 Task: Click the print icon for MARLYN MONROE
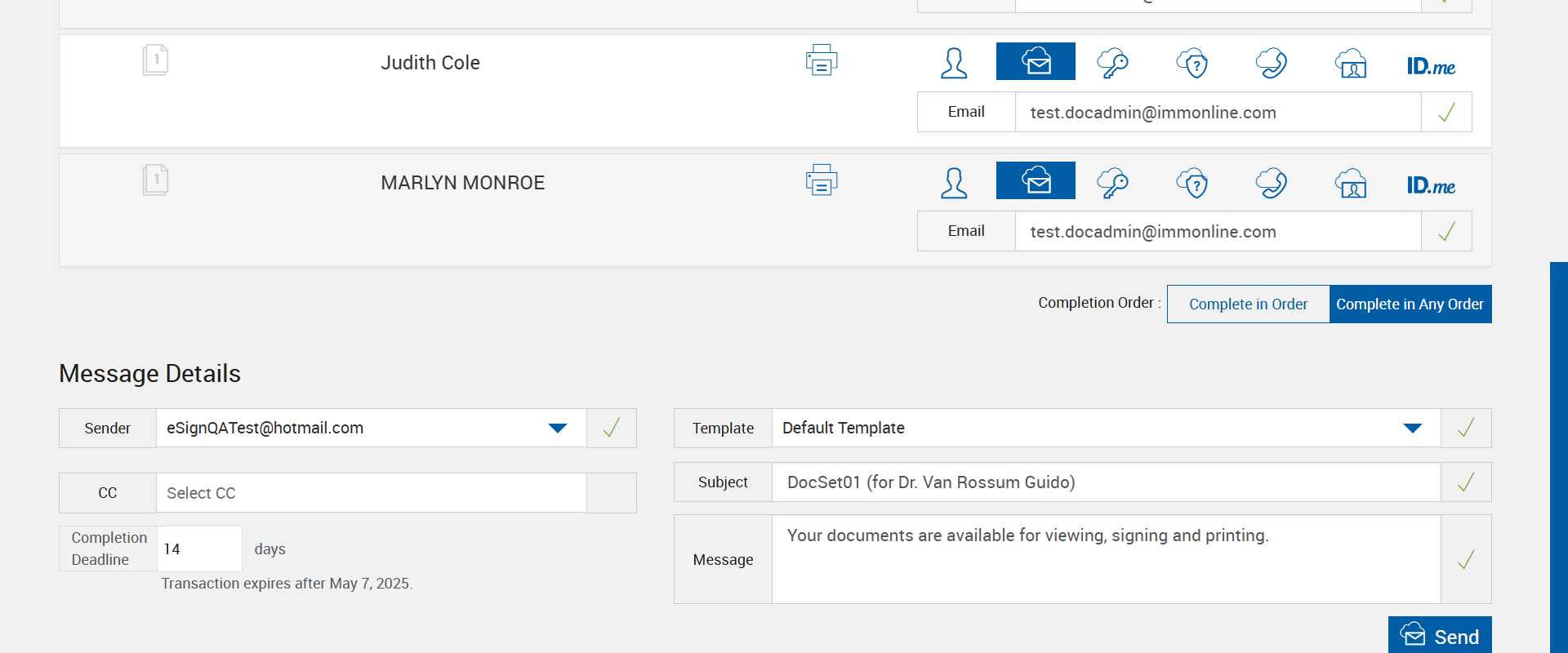[822, 180]
